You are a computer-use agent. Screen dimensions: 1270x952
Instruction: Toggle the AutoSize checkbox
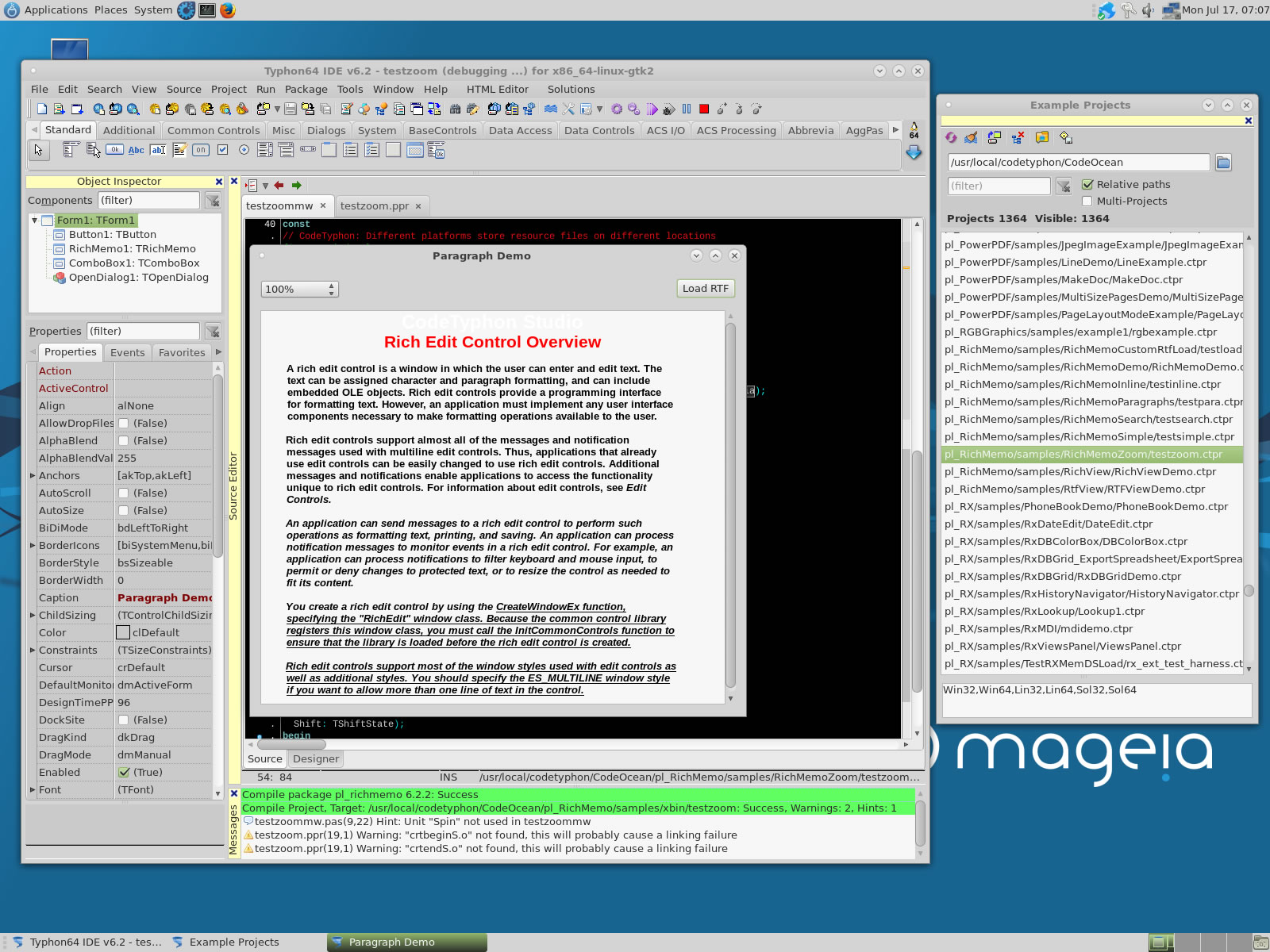tap(124, 510)
